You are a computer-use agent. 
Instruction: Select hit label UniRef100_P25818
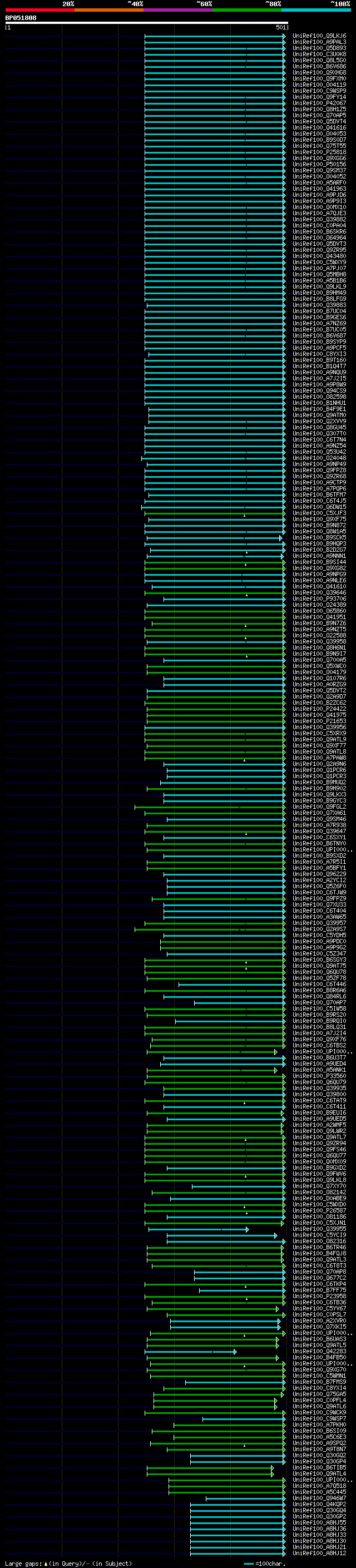pyautogui.click(x=319, y=152)
